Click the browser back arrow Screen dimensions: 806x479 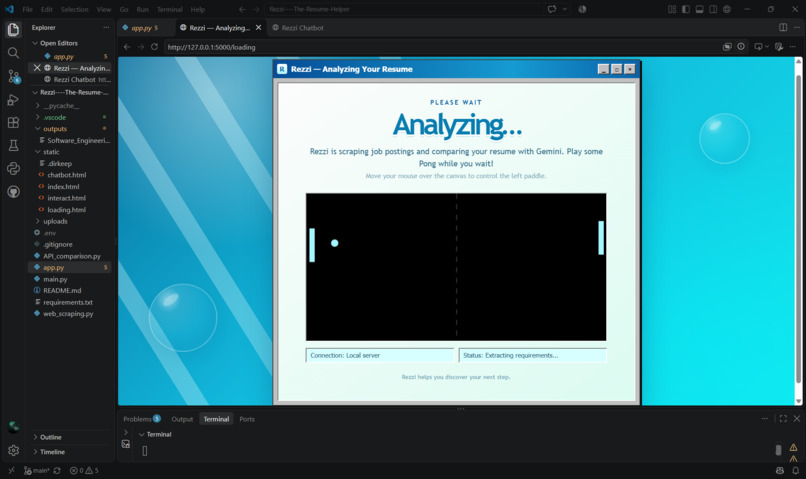pyautogui.click(x=127, y=47)
